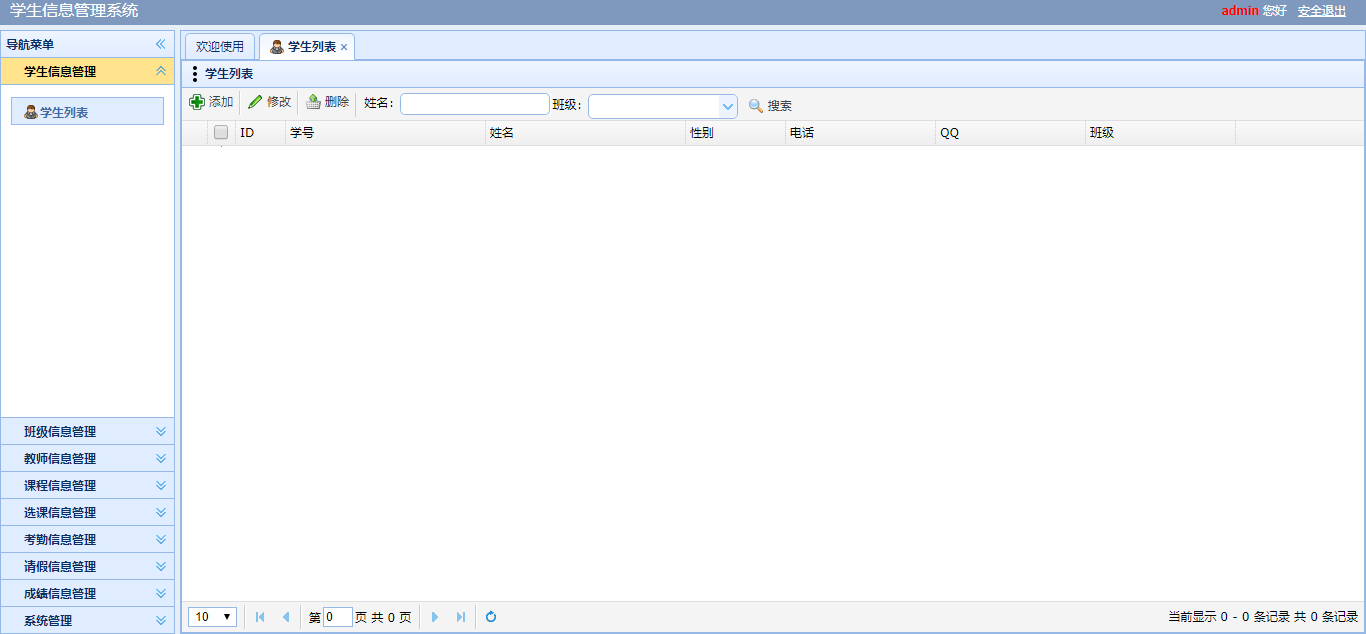Click the user icon on 学生列表 tab
The image size is (1366, 634).
(x=277, y=47)
